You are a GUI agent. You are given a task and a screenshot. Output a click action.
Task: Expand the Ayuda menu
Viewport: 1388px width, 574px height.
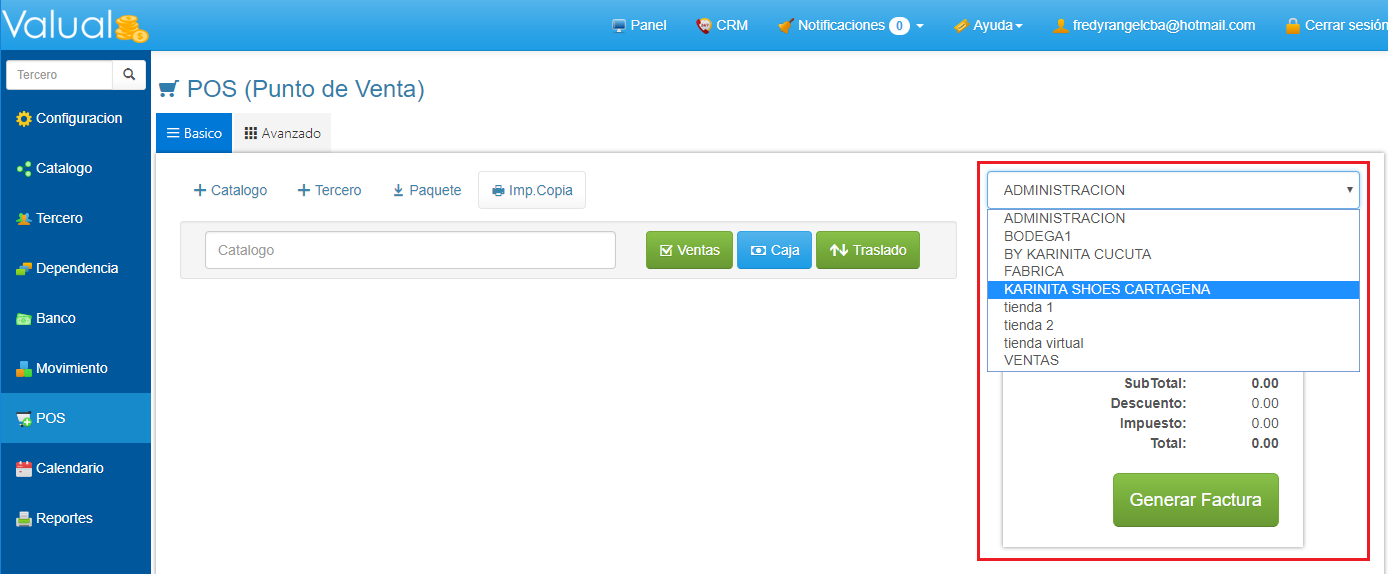[x=988, y=25]
